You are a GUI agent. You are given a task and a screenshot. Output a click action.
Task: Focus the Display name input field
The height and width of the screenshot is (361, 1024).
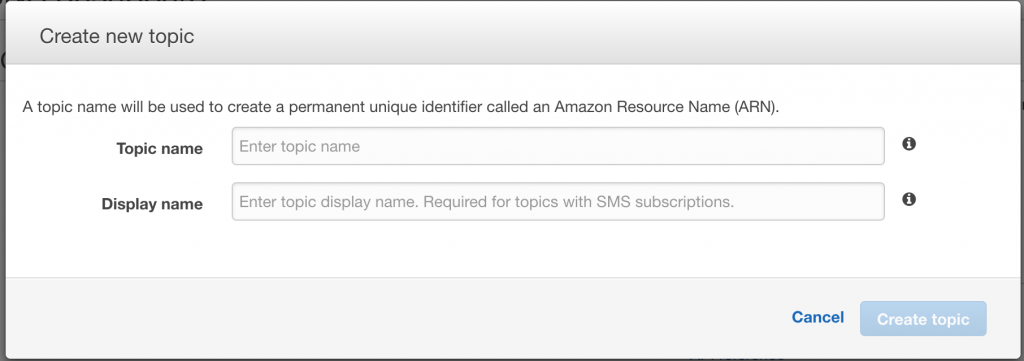pos(558,202)
